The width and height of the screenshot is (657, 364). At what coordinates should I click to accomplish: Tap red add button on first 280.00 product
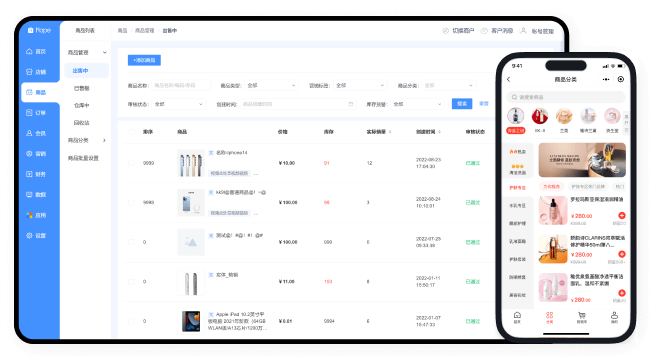click(622, 215)
